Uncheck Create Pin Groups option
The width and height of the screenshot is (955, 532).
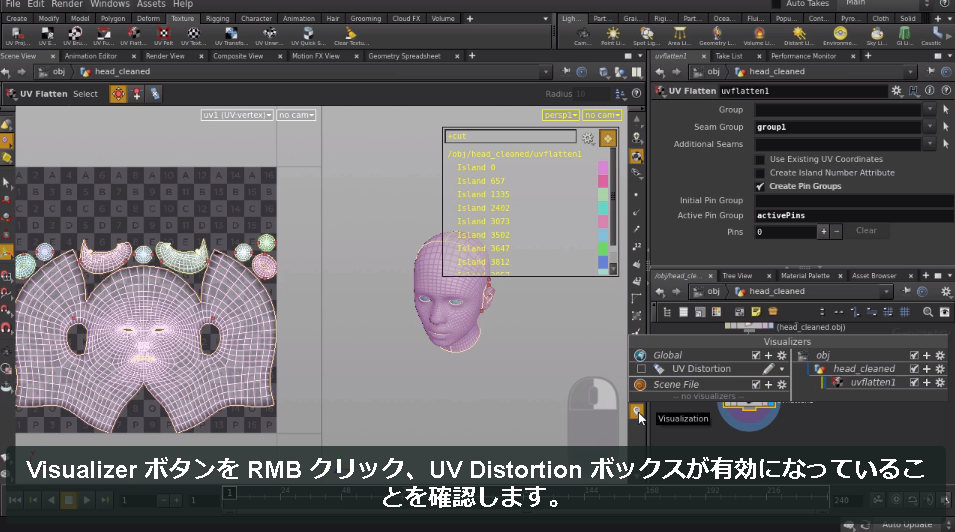tap(759, 186)
